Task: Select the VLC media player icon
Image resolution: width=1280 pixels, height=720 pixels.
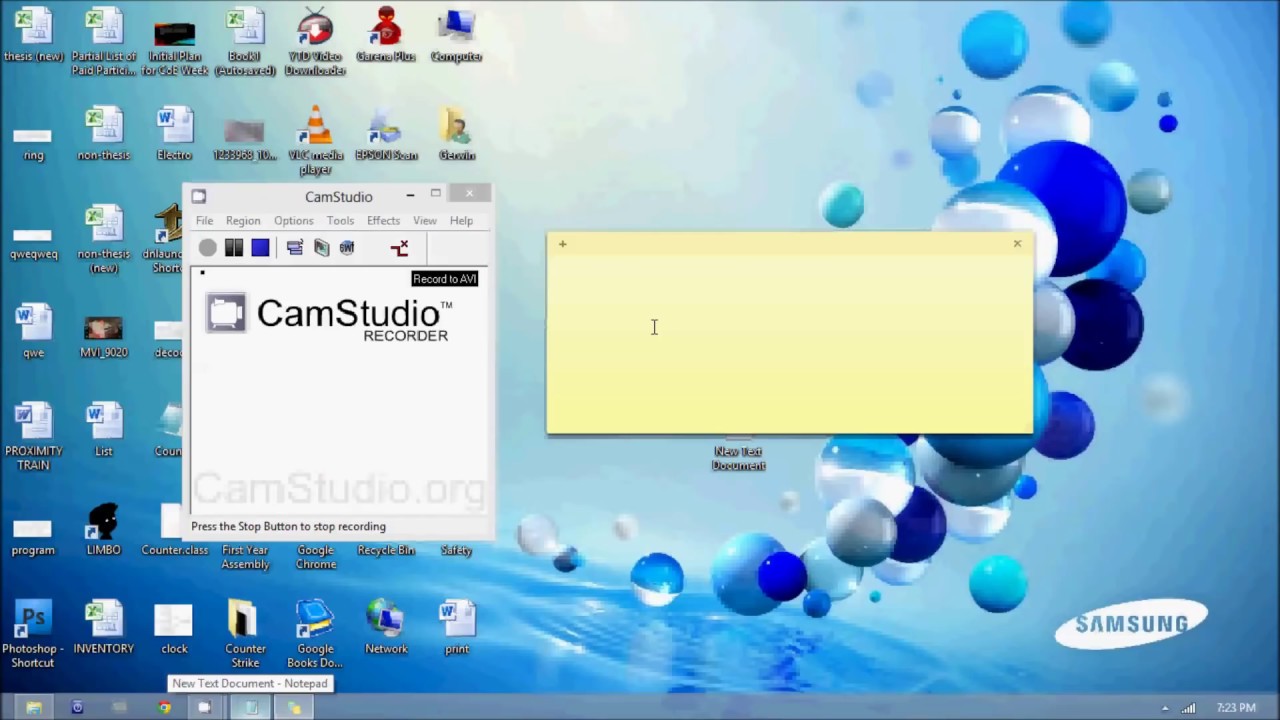Action: tap(315, 141)
